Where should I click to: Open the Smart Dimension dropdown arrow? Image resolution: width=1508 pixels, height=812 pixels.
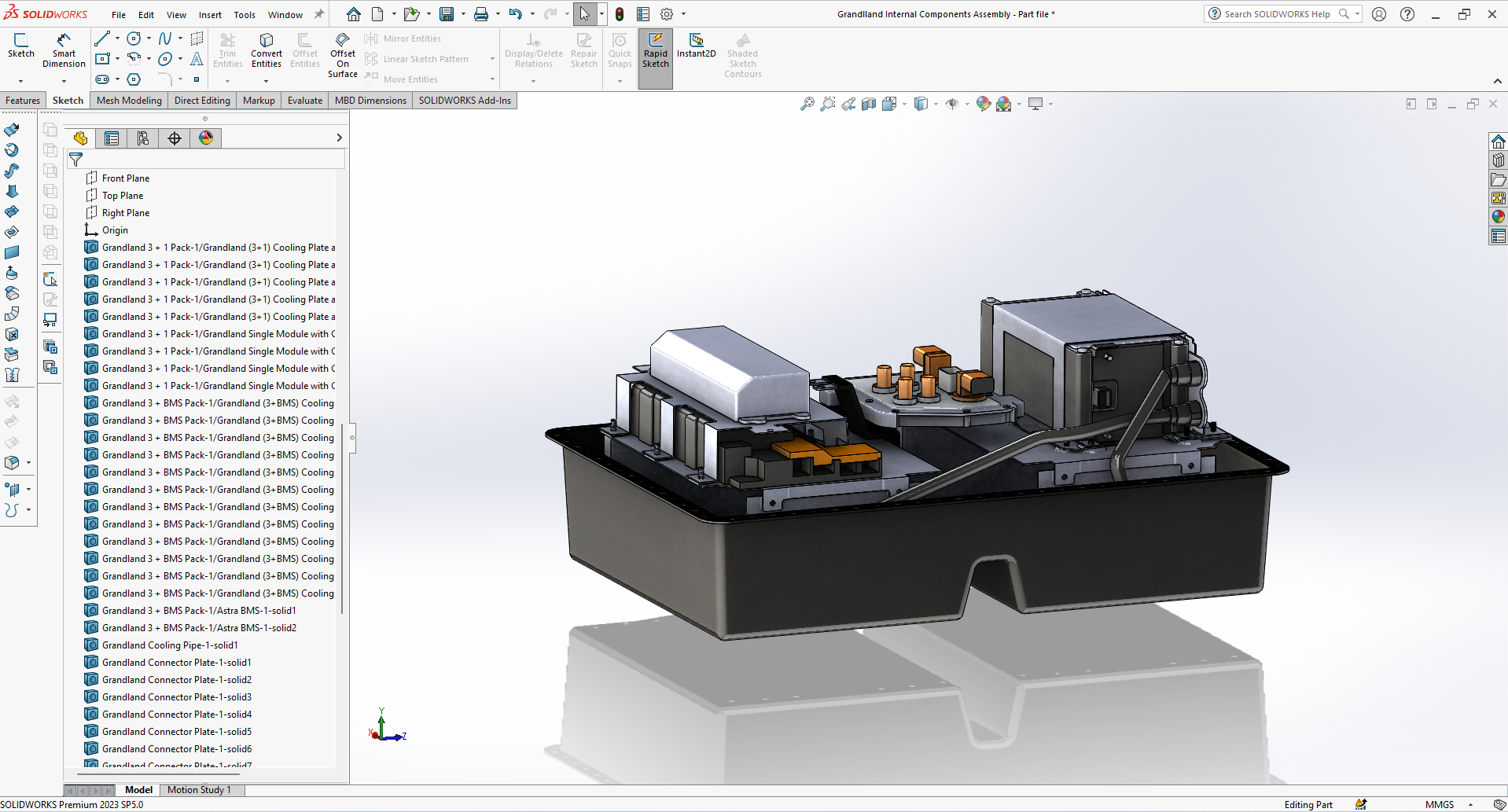(64, 81)
